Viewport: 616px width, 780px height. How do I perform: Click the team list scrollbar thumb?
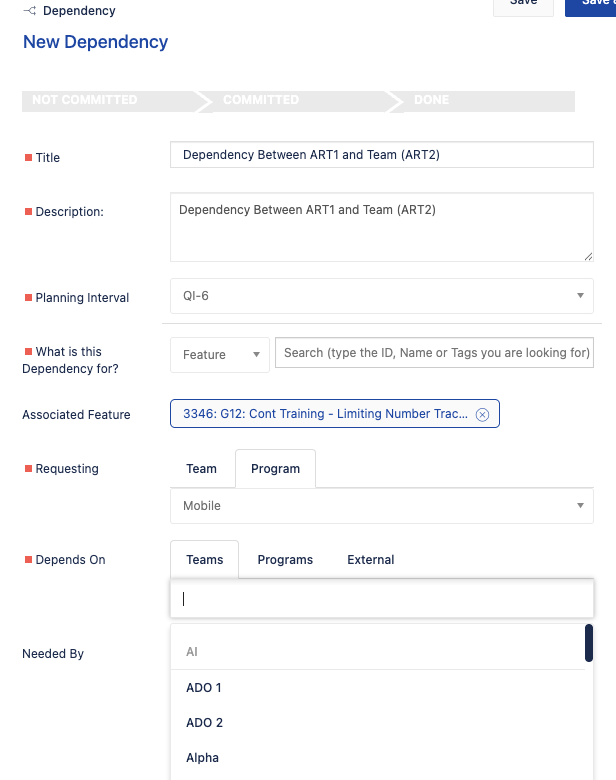click(x=589, y=643)
